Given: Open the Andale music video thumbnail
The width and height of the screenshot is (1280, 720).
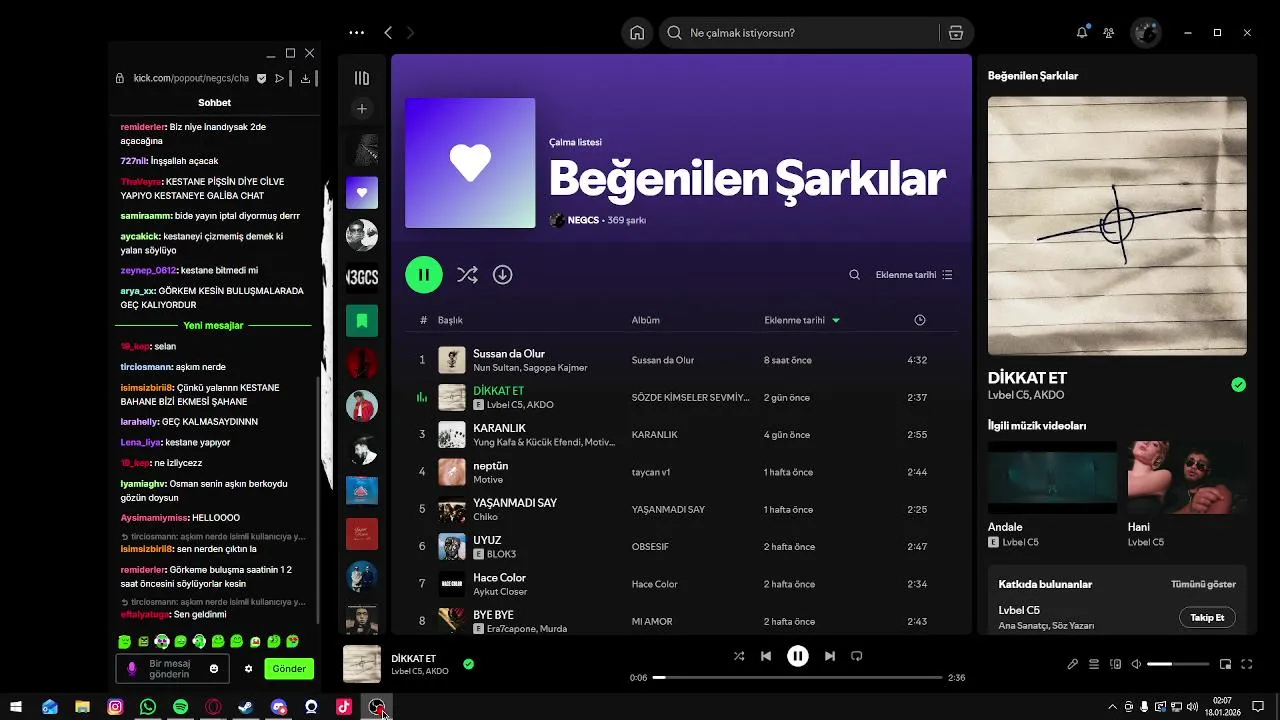Looking at the screenshot, I should (1052, 477).
